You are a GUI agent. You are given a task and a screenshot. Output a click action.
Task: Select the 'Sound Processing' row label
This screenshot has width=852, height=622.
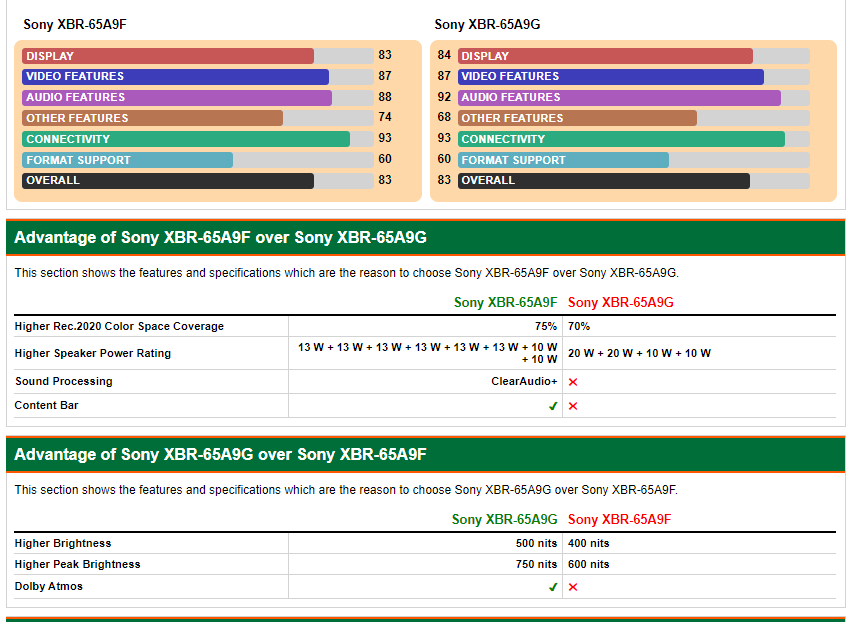pos(64,381)
